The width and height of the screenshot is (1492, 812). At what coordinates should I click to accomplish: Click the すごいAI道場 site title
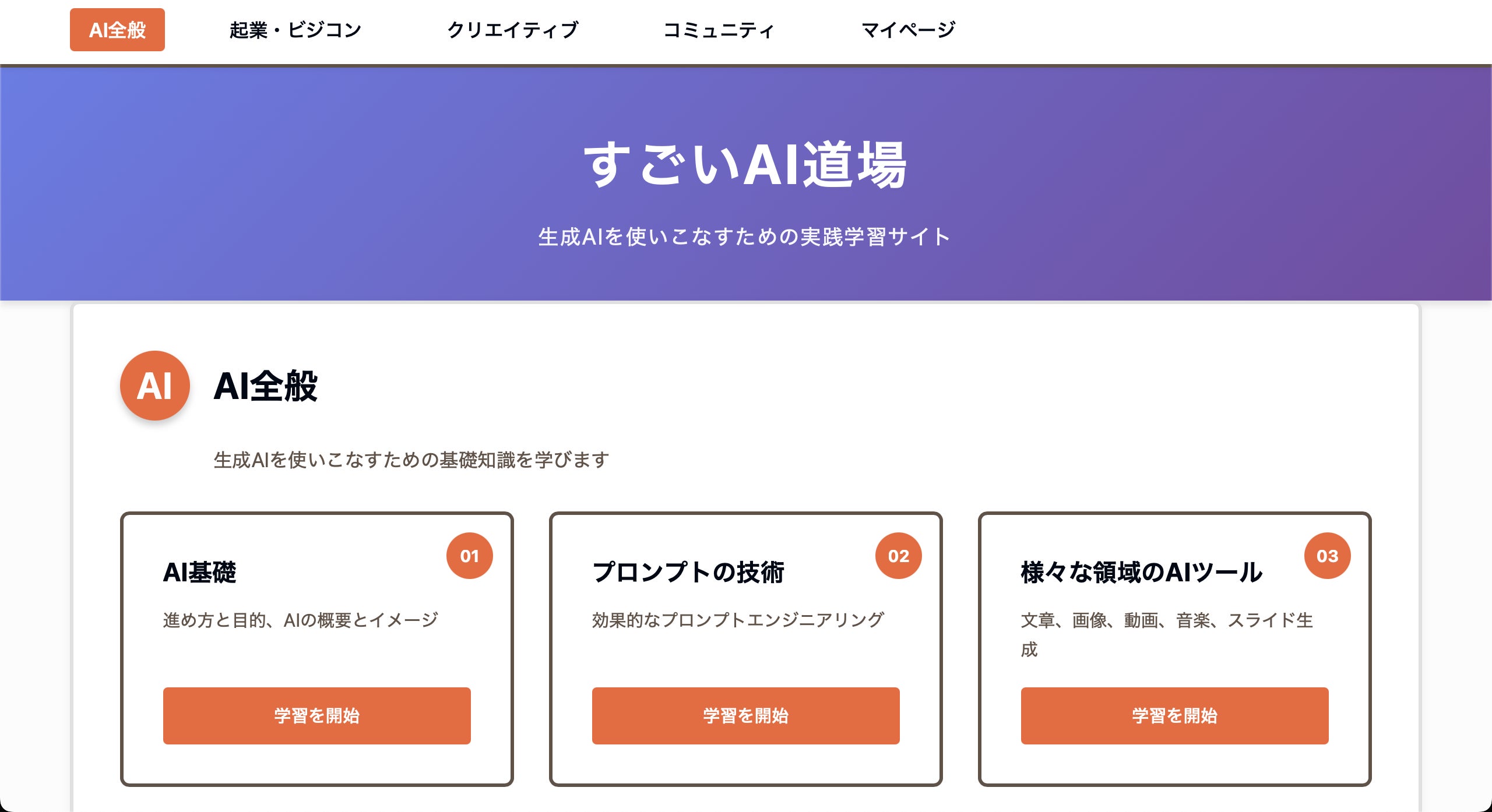pos(745,165)
